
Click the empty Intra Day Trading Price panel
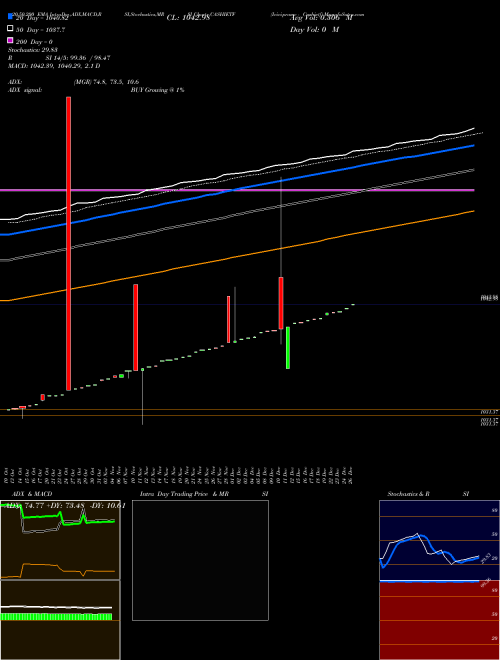click(200, 560)
